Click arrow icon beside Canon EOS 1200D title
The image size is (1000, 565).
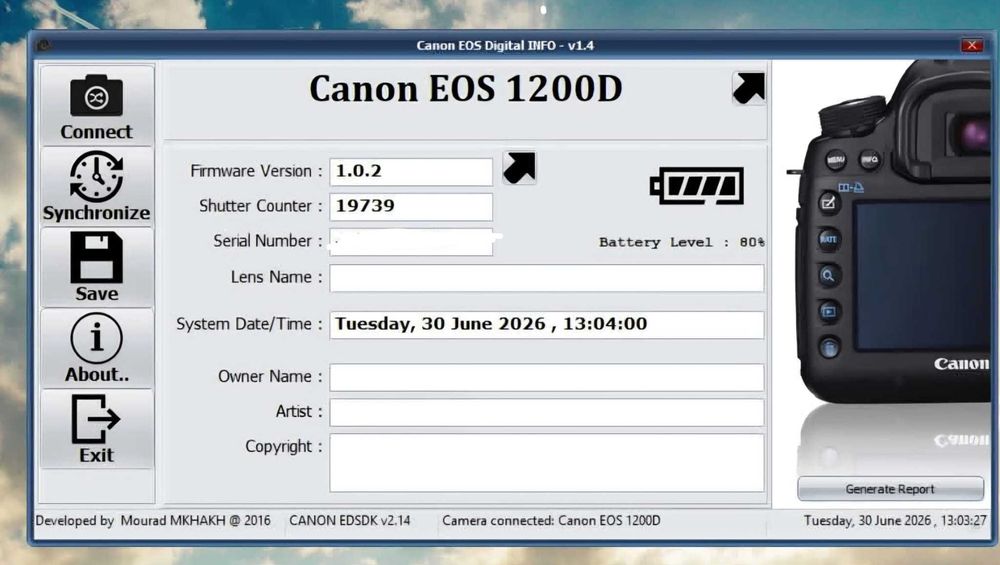(x=749, y=88)
